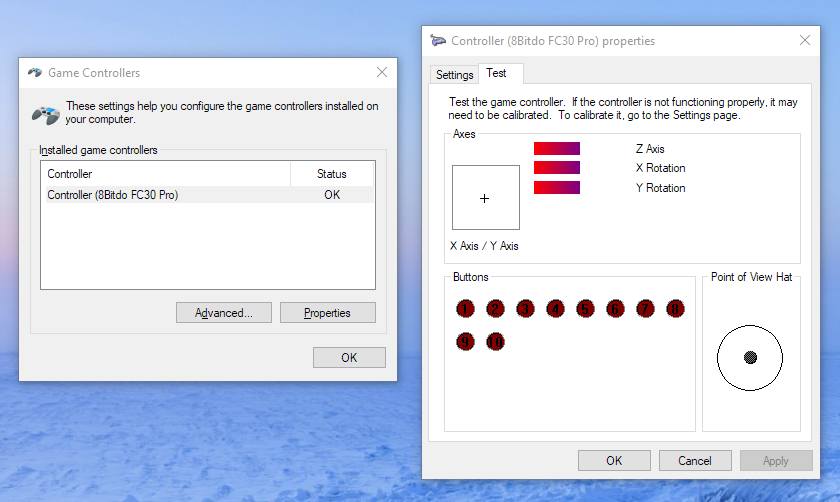
Task: Click button 9 indicator in Buttons group
Action: (x=465, y=341)
